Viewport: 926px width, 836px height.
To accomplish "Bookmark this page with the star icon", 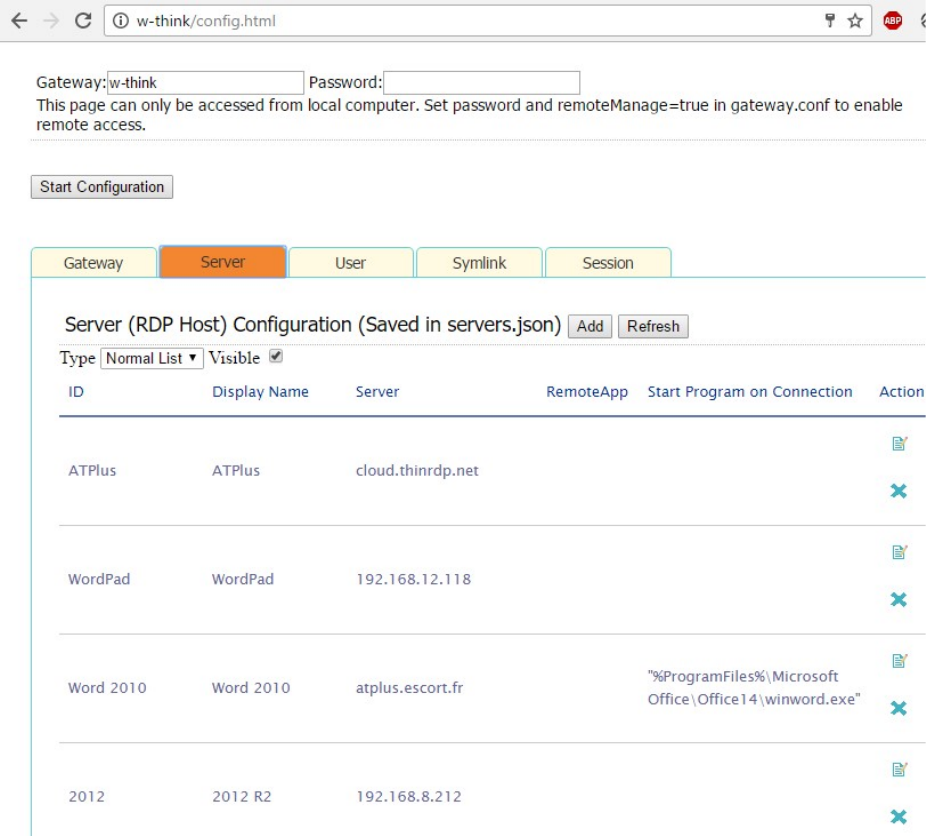I will [855, 21].
